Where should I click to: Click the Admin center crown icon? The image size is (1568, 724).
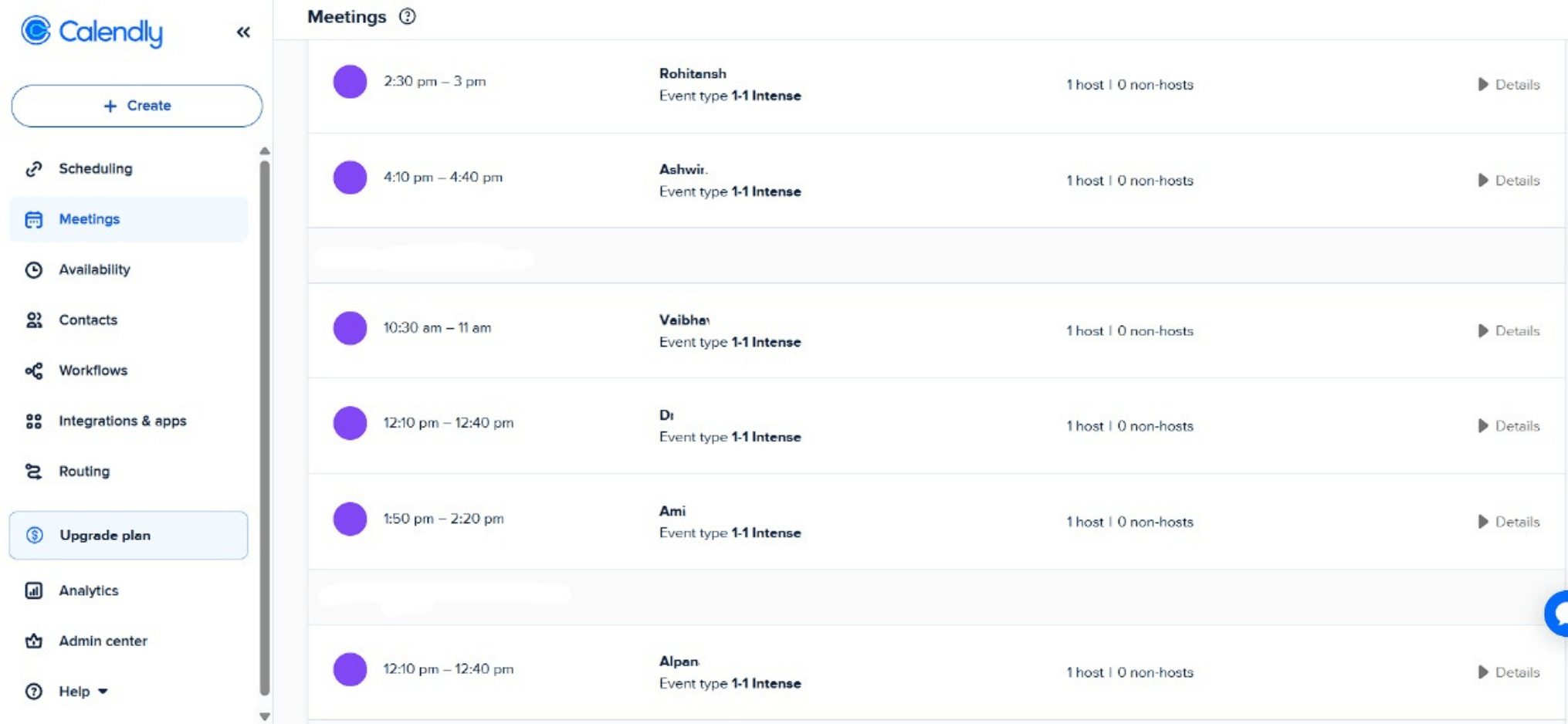tap(33, 641)
